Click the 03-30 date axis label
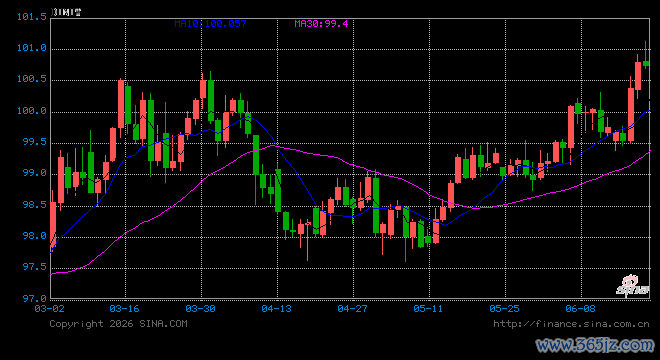 pos(200,309)
